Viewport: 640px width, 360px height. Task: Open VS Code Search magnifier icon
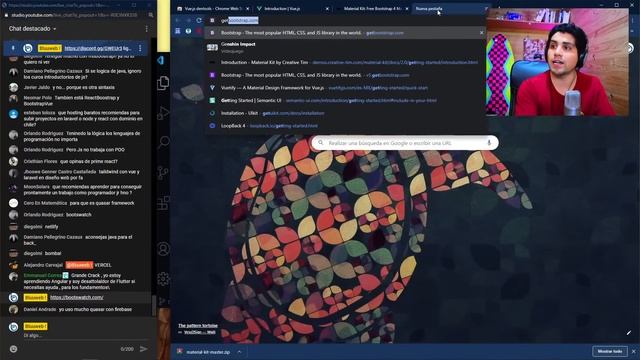coord(163,142)
